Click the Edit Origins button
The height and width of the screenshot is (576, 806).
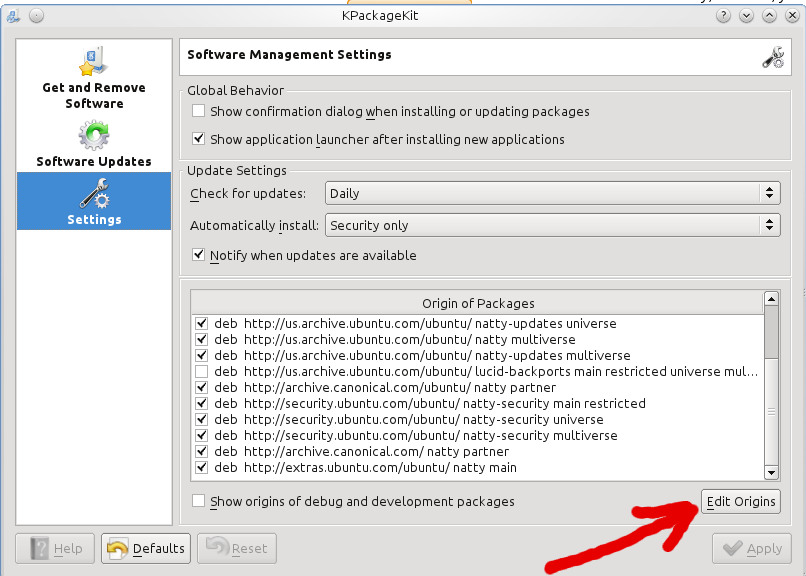[x=740, y=502]
